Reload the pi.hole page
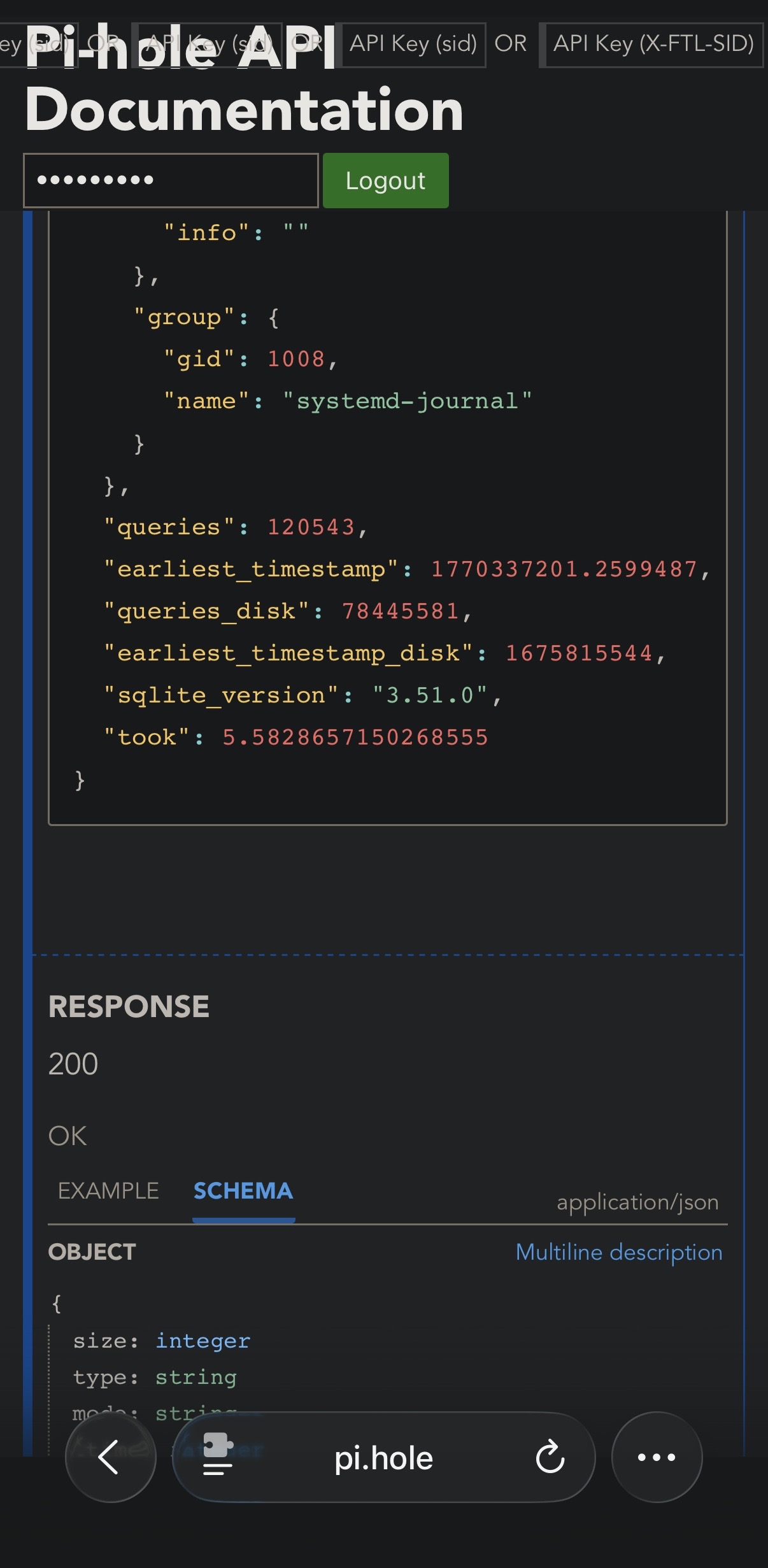 click(x=550, y=1457)
